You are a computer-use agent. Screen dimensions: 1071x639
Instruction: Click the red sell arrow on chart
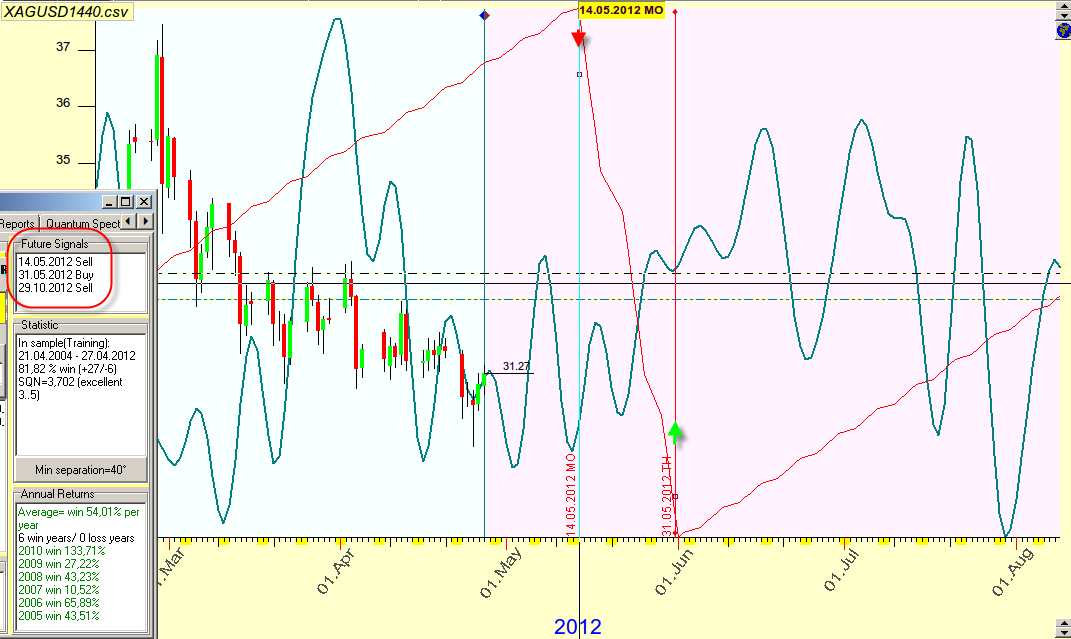coord(579,38)
